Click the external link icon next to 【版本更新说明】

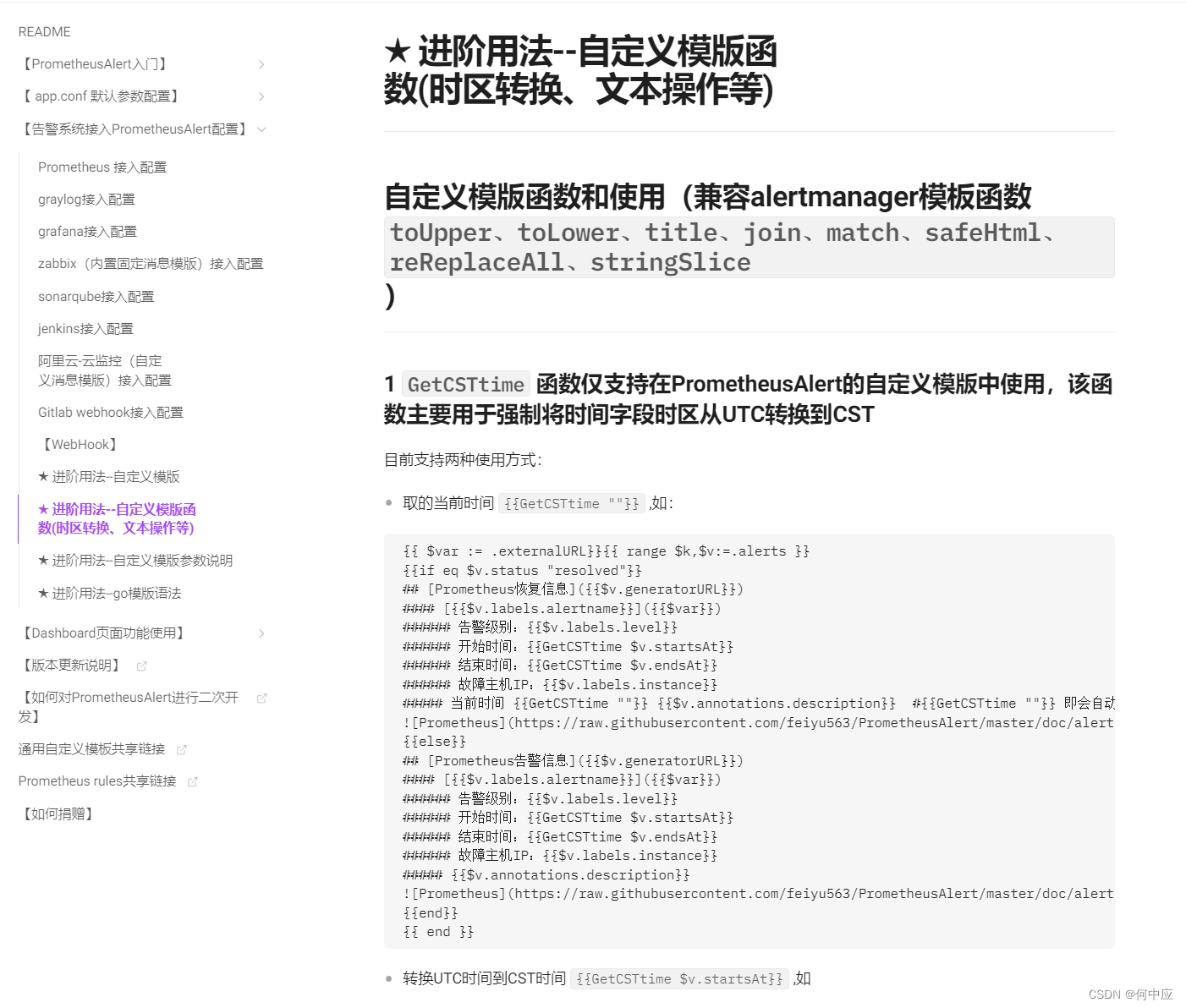[142, 666]
